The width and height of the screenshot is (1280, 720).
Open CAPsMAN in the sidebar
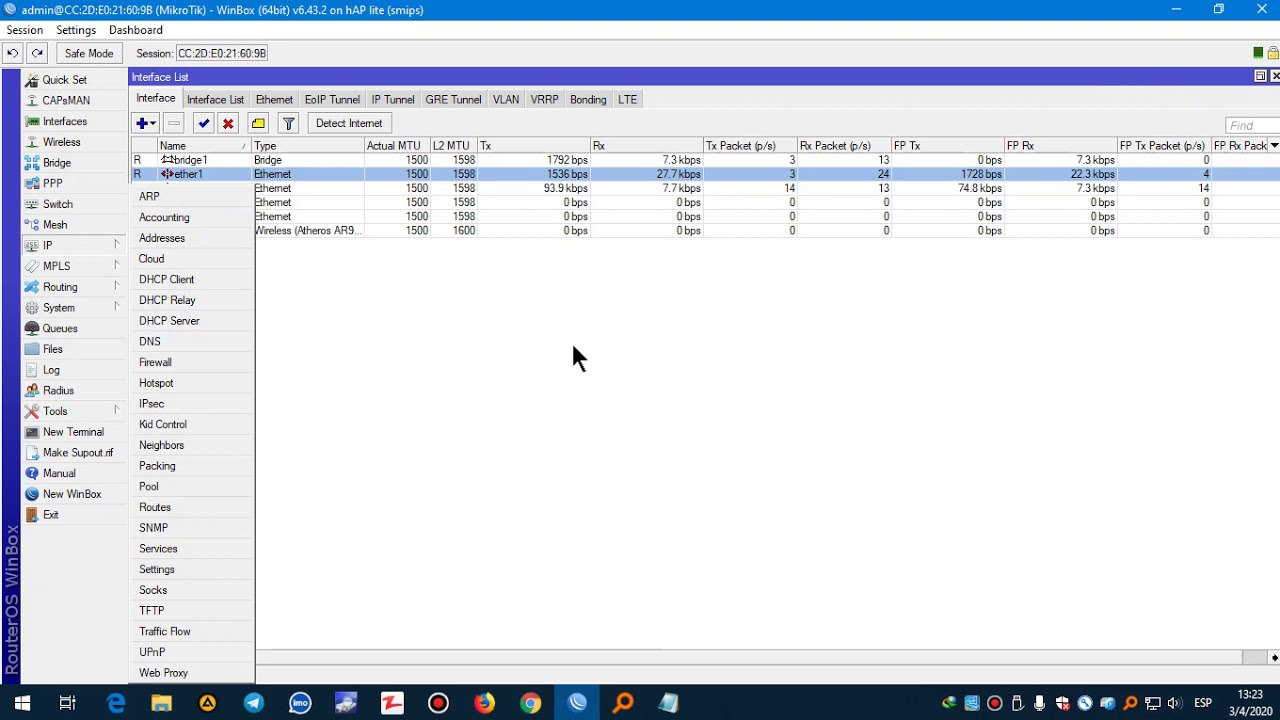pyautogui.click(x=66, y=101)
